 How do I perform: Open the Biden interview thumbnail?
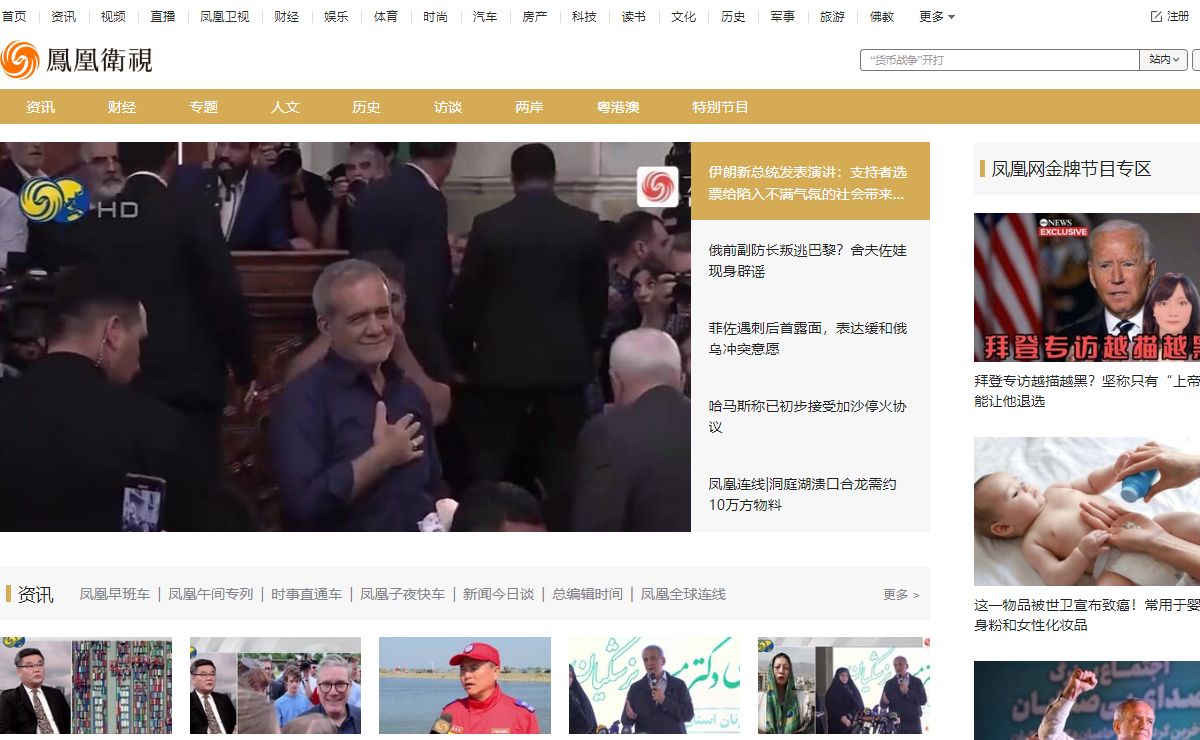pos(1087,288)
